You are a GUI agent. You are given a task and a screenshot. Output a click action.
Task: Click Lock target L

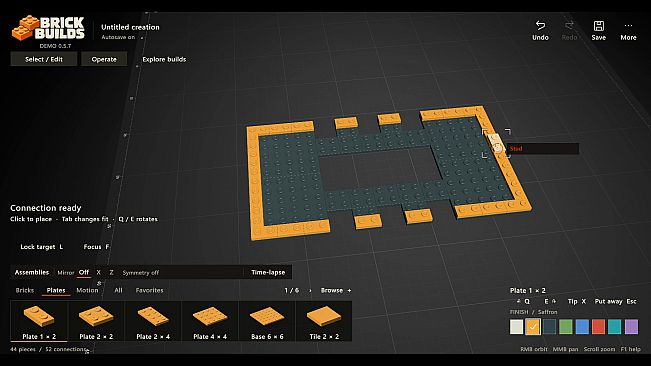42,246
